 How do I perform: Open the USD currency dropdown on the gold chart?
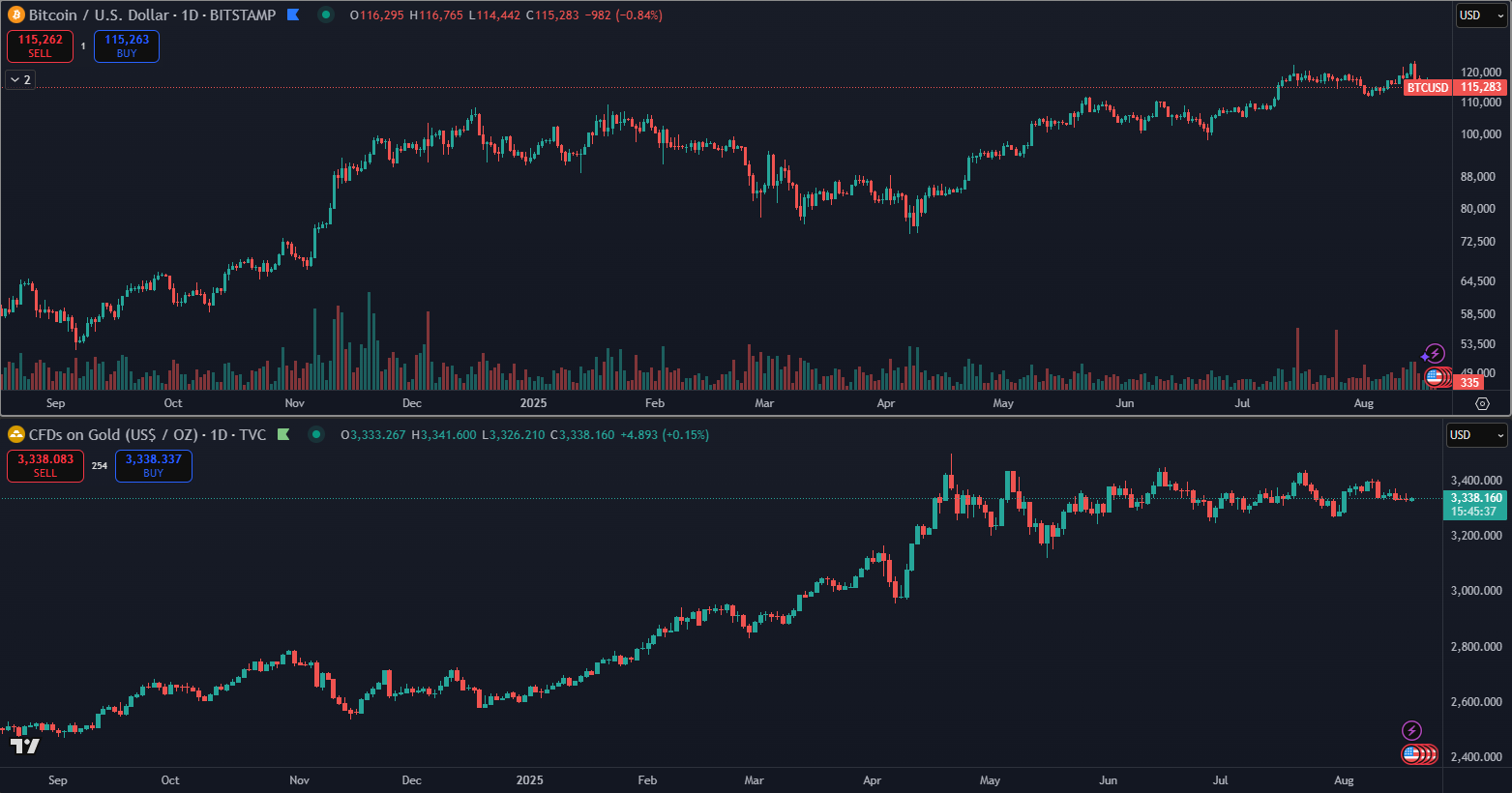tap(1476, 435)
